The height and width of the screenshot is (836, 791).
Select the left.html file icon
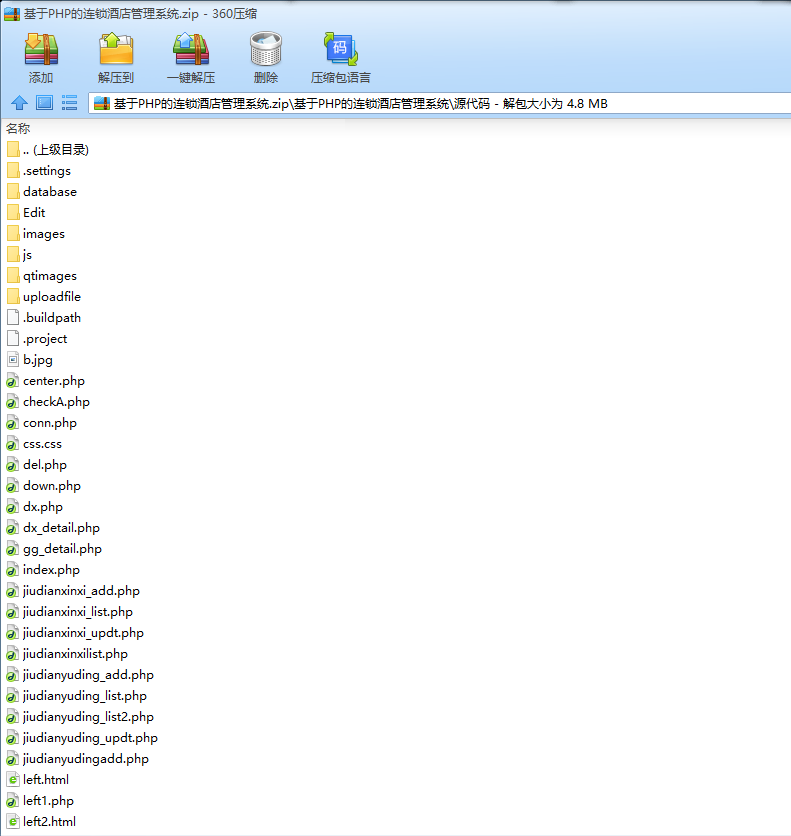13,779
